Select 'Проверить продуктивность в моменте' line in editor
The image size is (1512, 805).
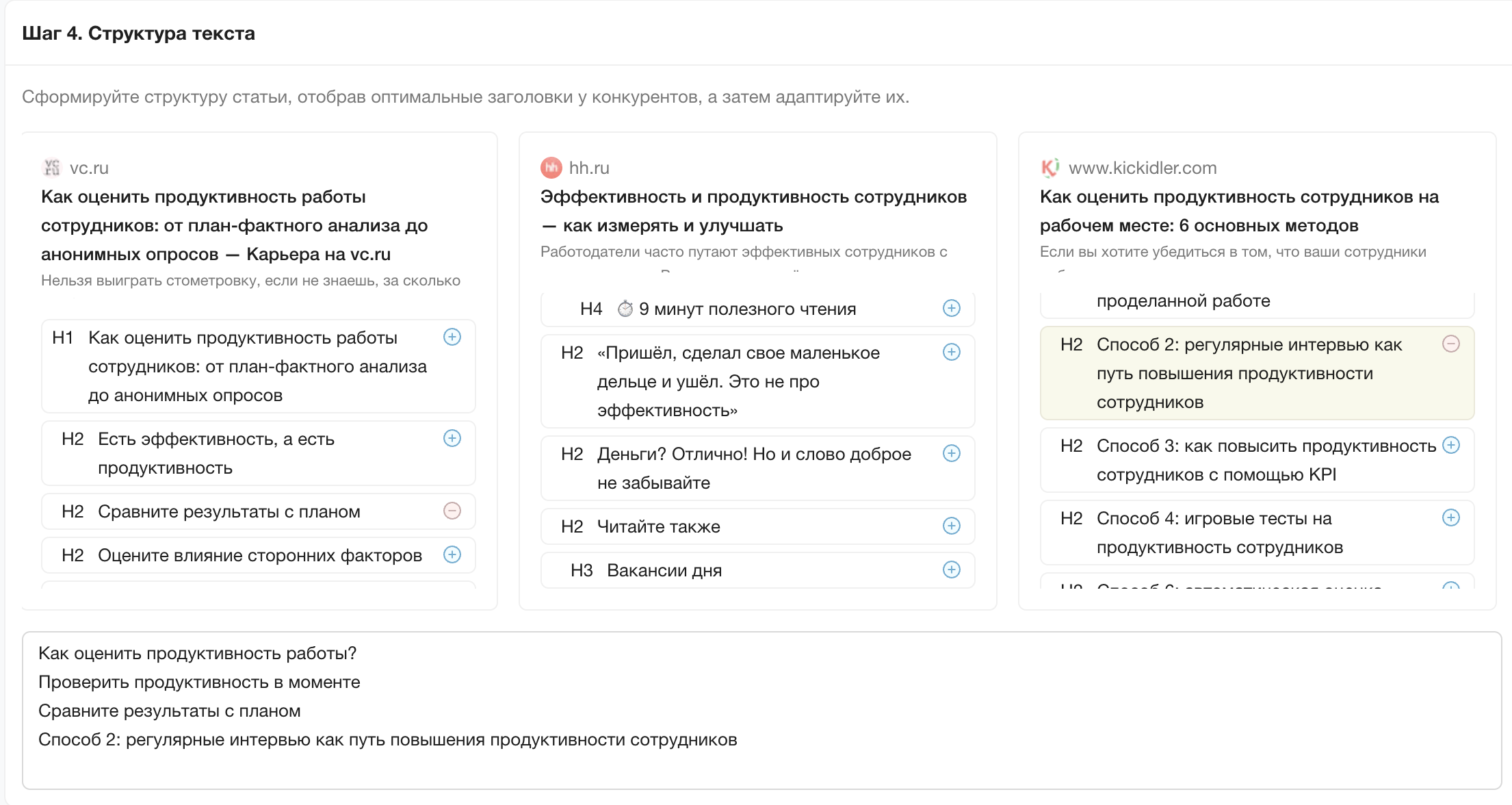tap(199, 682)
